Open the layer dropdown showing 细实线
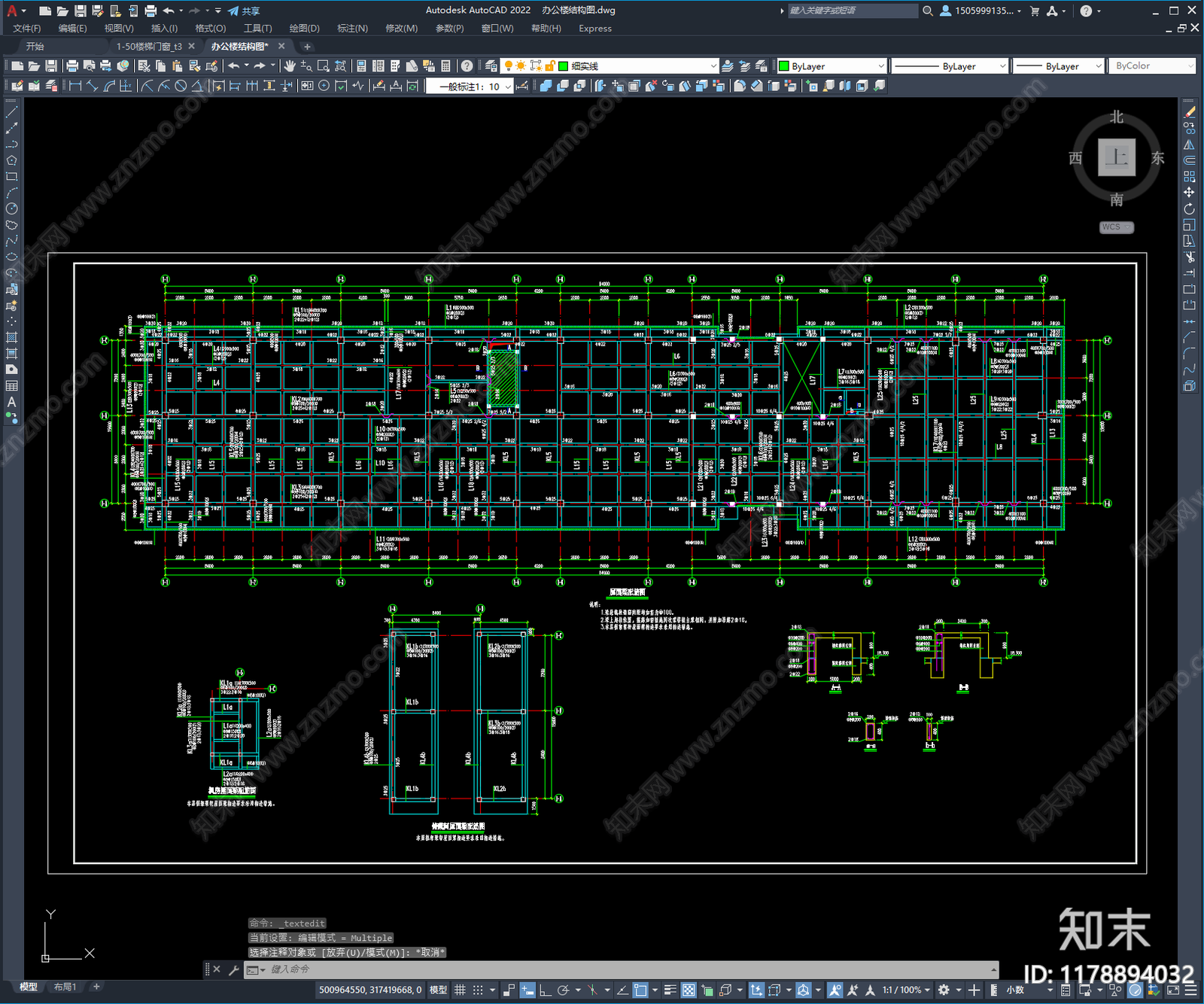 click(x=611, y=66)
